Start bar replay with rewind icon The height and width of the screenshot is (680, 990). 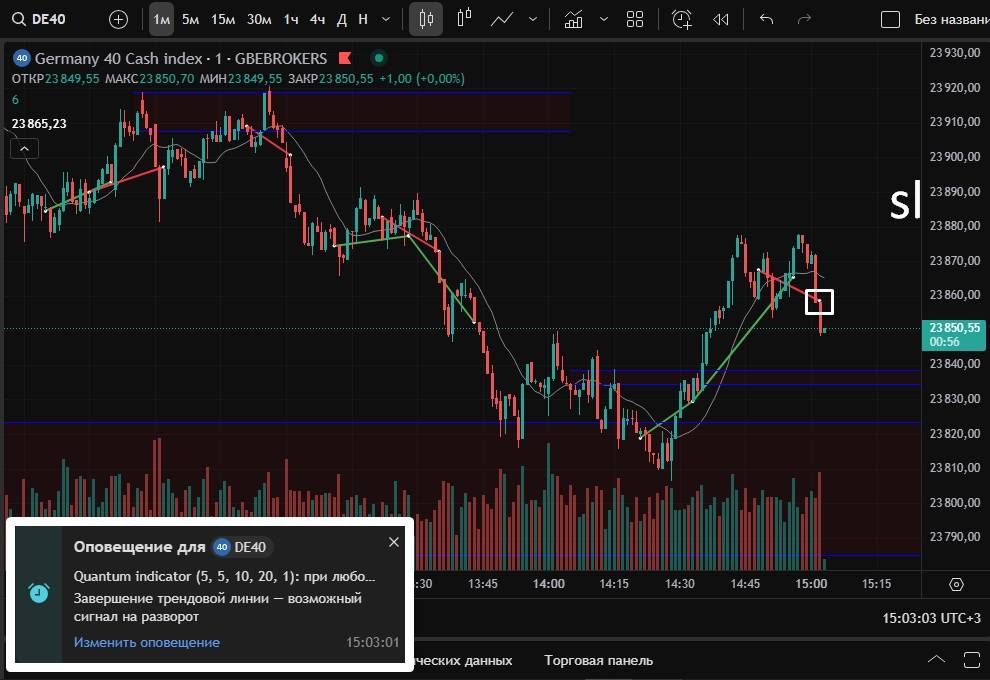[720, 19]
